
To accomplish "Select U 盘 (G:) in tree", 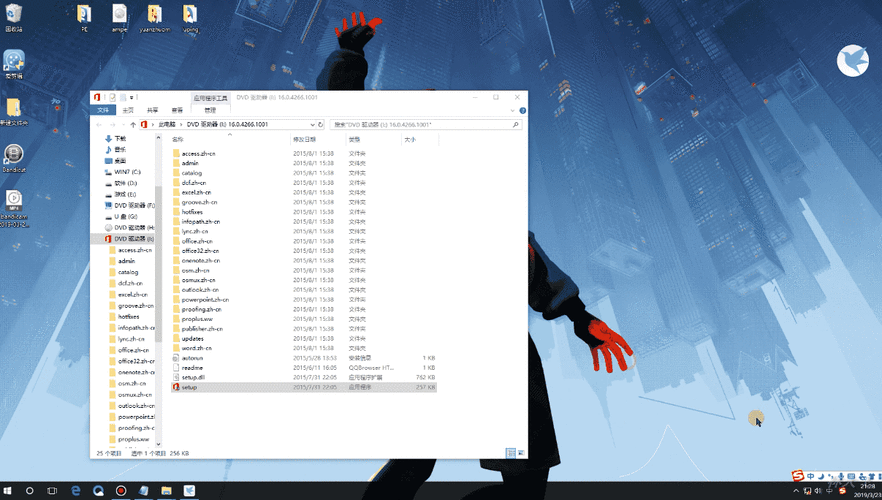I will (x=125, y=217).
